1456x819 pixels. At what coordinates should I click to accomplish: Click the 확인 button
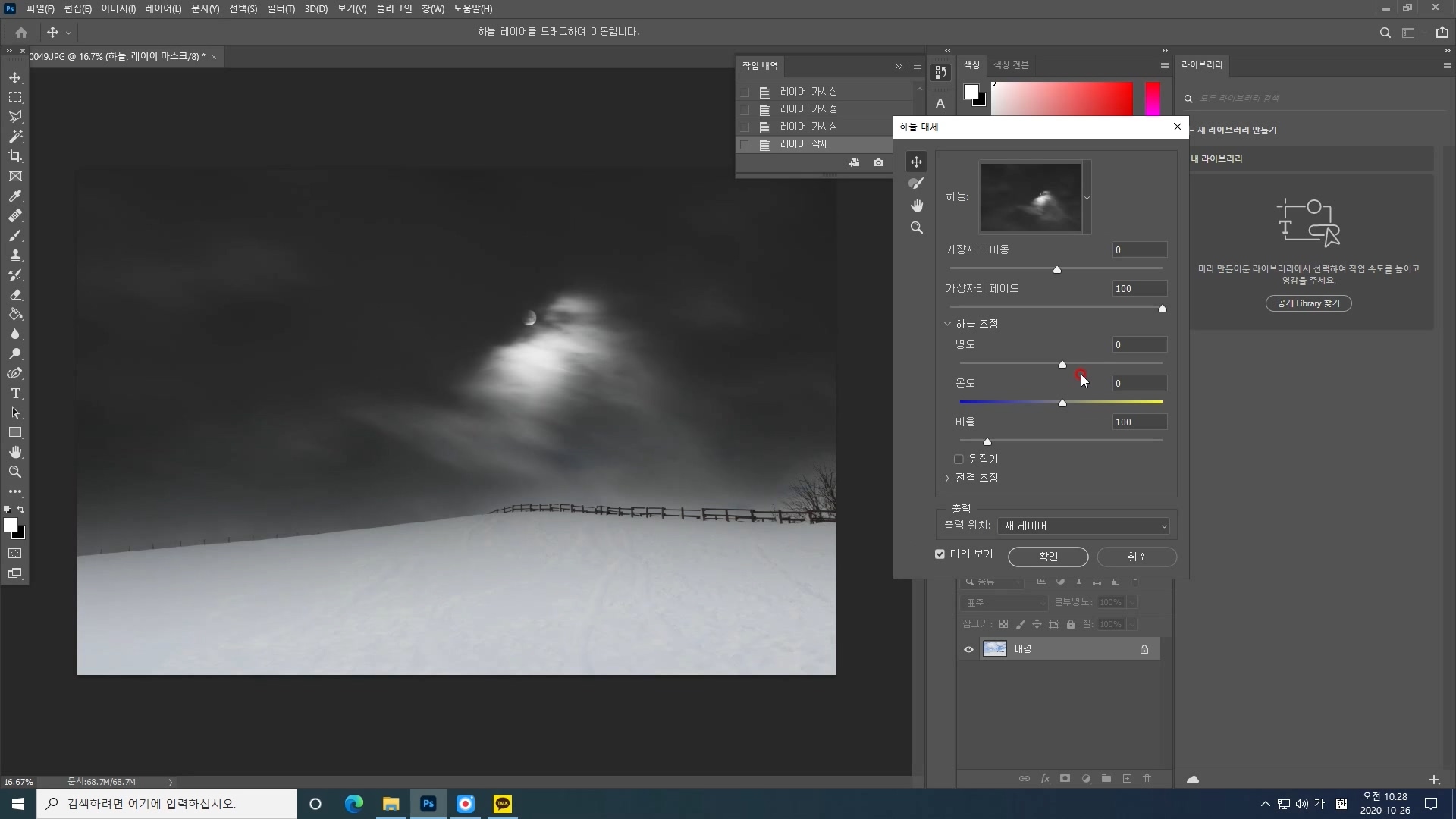(1048, 557)
